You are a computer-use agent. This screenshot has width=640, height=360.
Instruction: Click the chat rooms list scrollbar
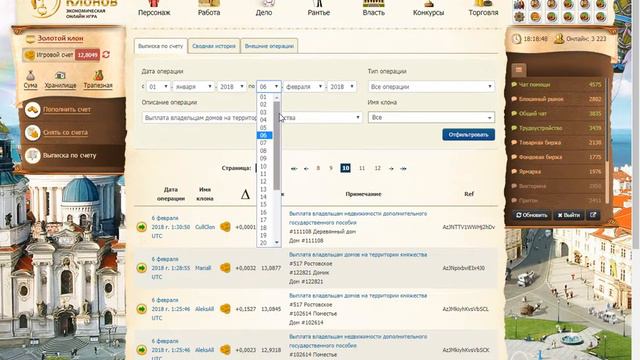pos(607,141)
